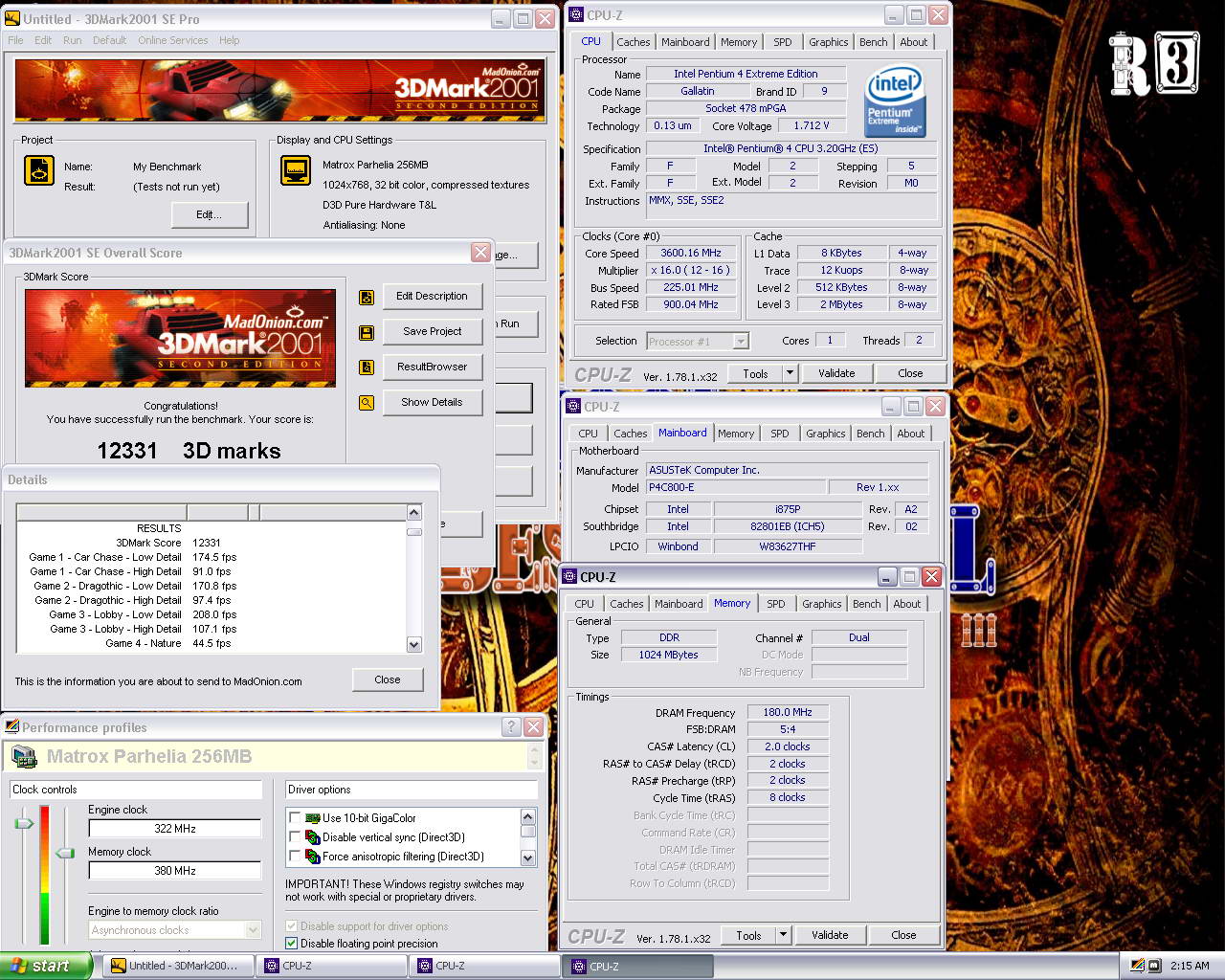Check Disable vertical sync (Direct3D)
The height and width of the screenshot is (980, 1225).
[295, 837]
